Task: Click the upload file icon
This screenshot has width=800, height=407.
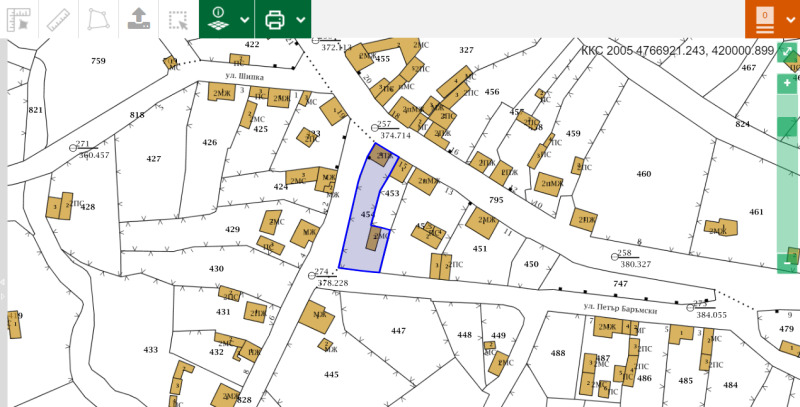Action: pos(137,19)
